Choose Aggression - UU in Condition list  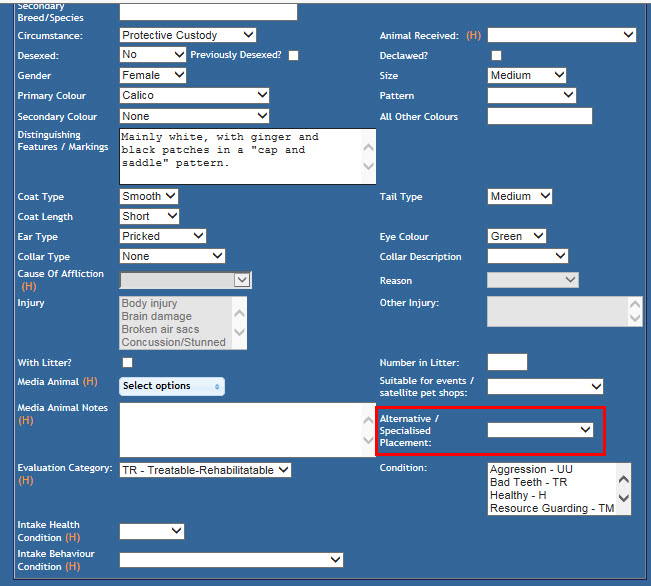531,469
